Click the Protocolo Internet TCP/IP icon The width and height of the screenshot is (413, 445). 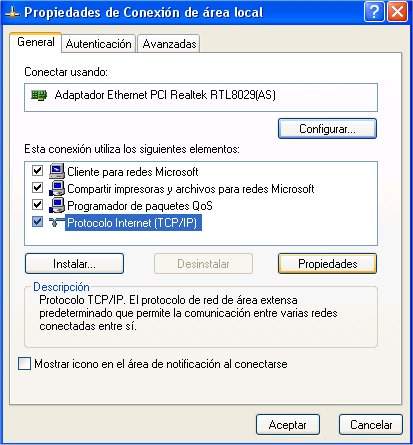[x=57, y=222]
